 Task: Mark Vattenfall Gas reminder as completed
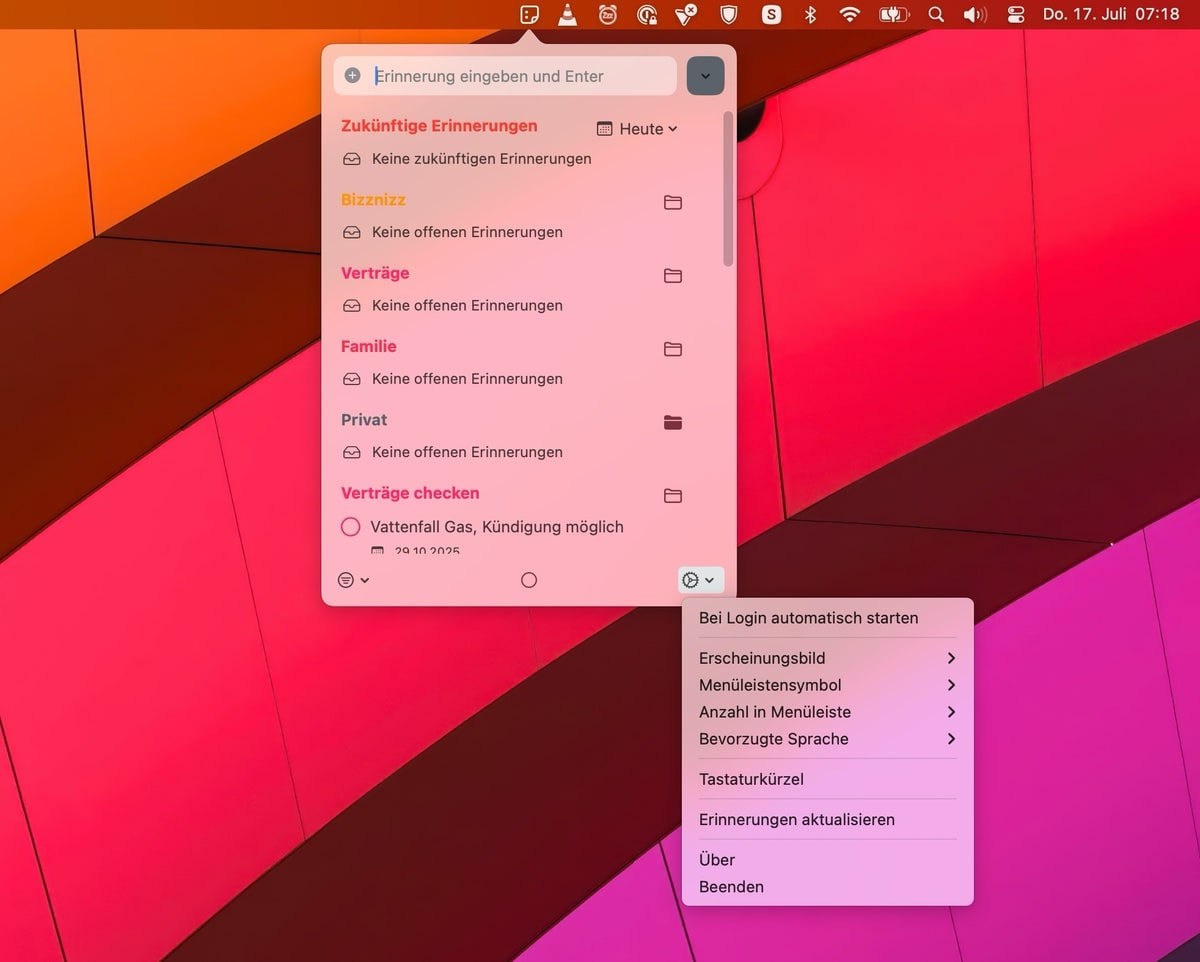coord(351,527)
